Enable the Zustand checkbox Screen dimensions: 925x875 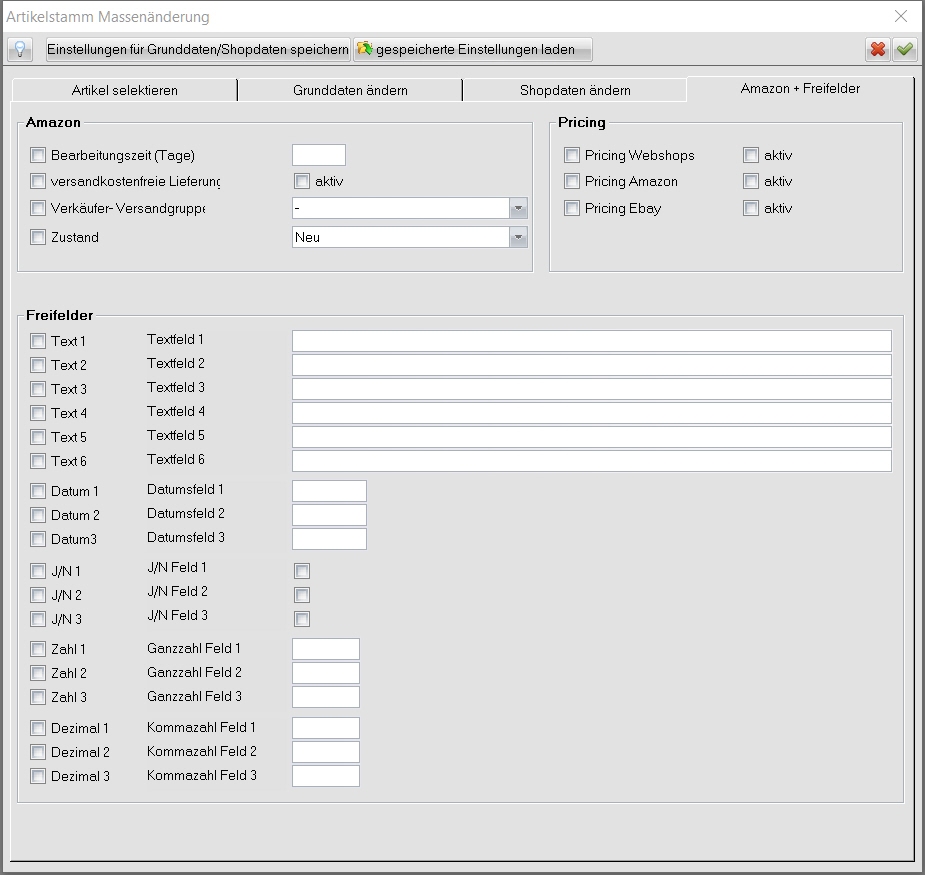click(38, 237)
